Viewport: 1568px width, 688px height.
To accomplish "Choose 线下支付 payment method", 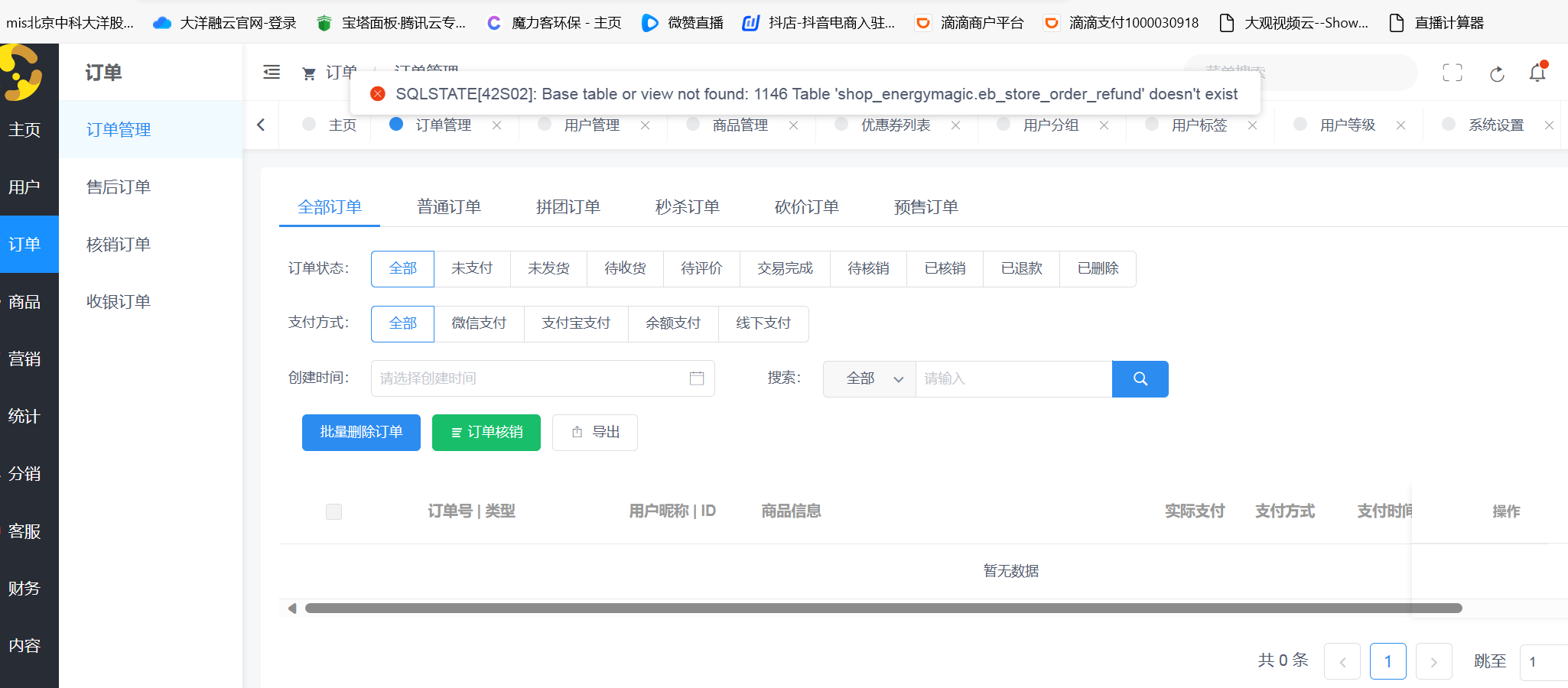I will (x=763, y=324).
